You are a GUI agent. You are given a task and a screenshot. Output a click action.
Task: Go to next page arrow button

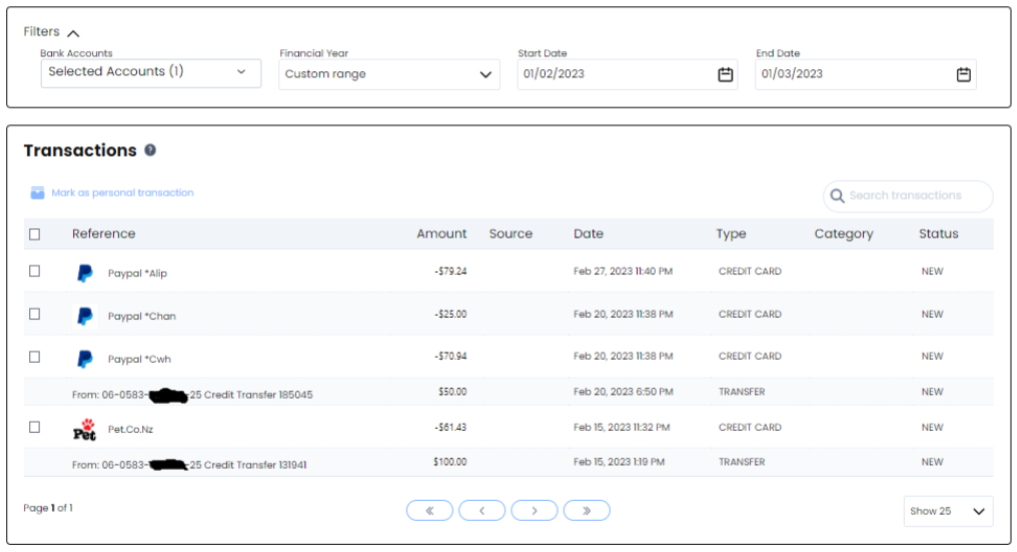pos(534,510)
